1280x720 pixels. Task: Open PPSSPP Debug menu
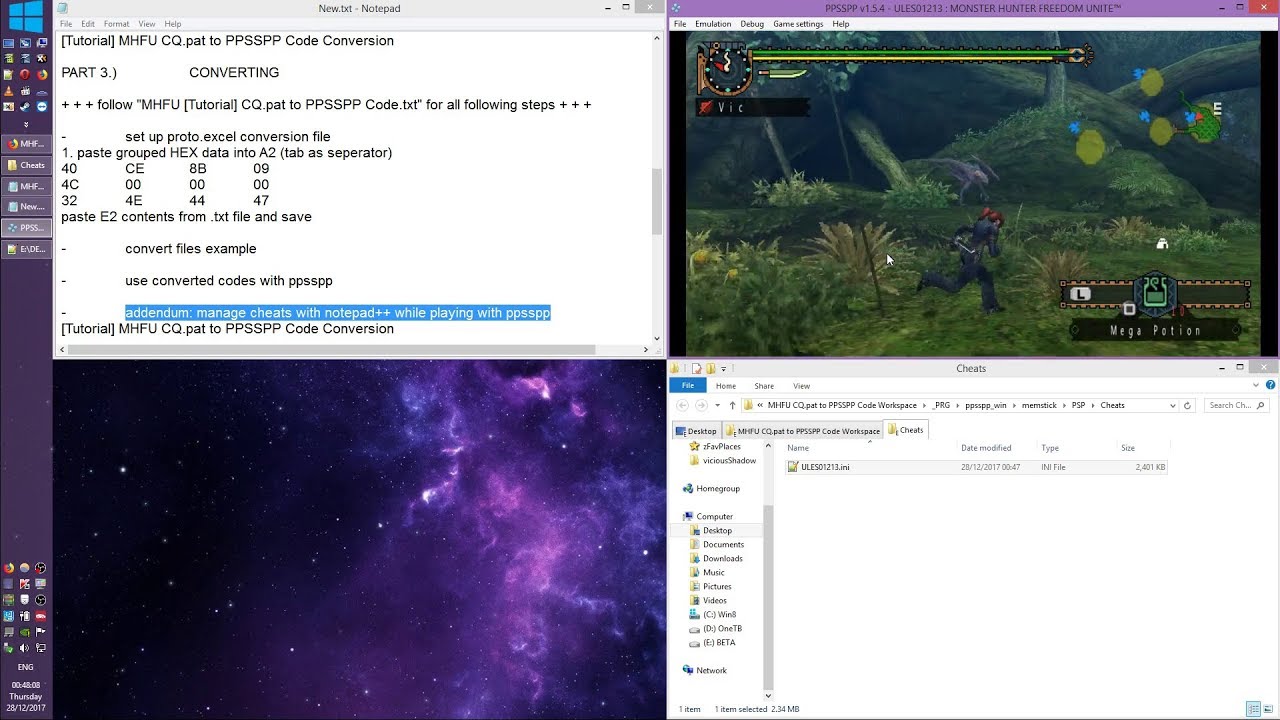click(752, 24)
